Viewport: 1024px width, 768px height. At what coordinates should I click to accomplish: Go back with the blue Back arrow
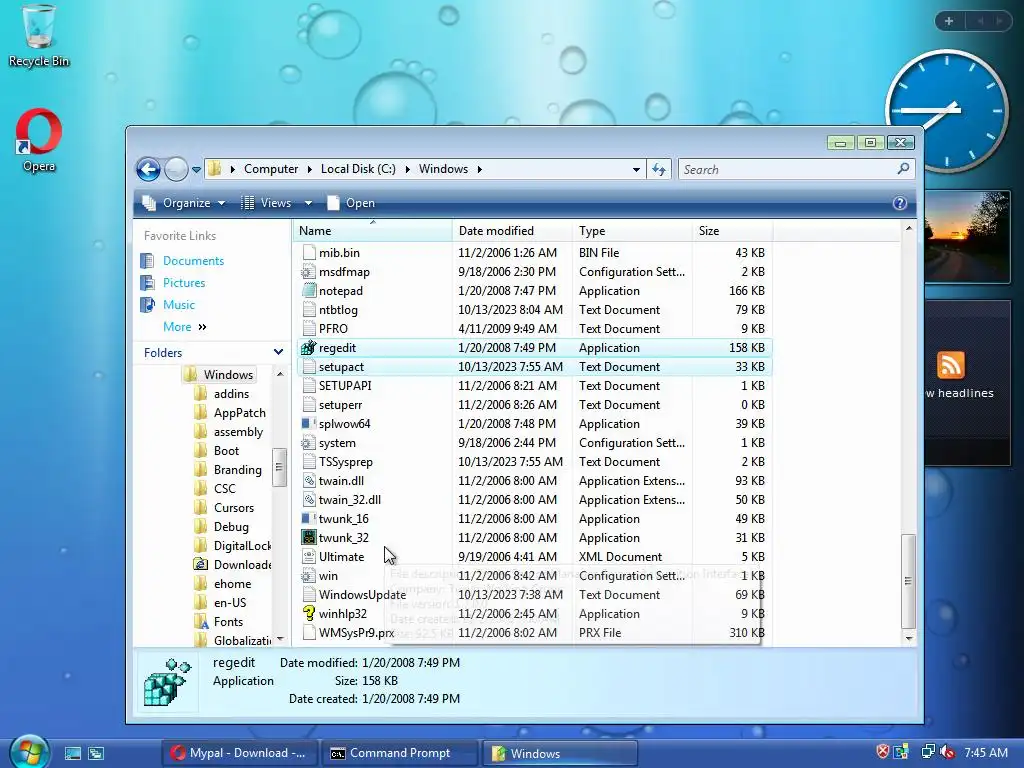(148, 169)
